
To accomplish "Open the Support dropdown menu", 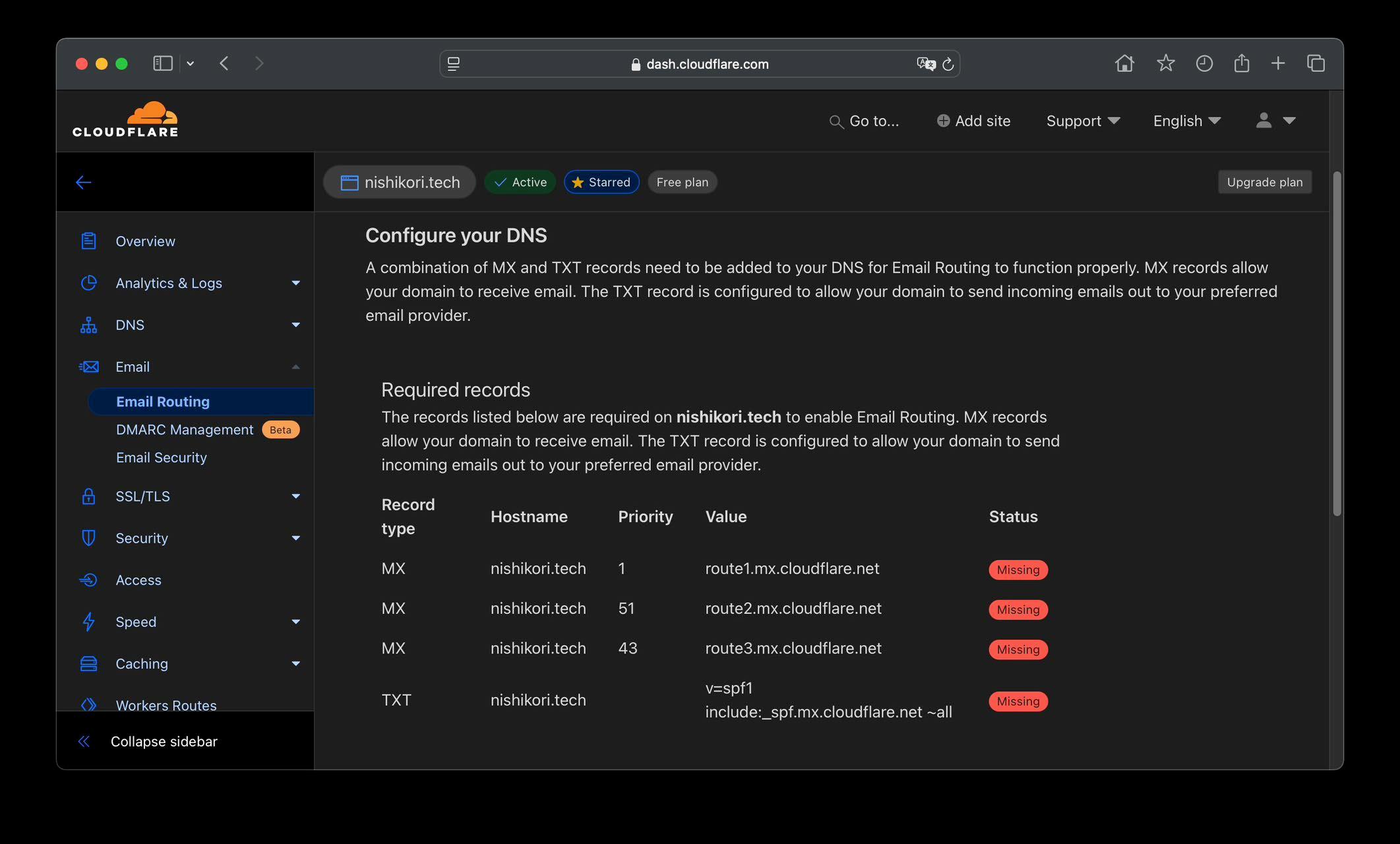I will (1083, 121).
